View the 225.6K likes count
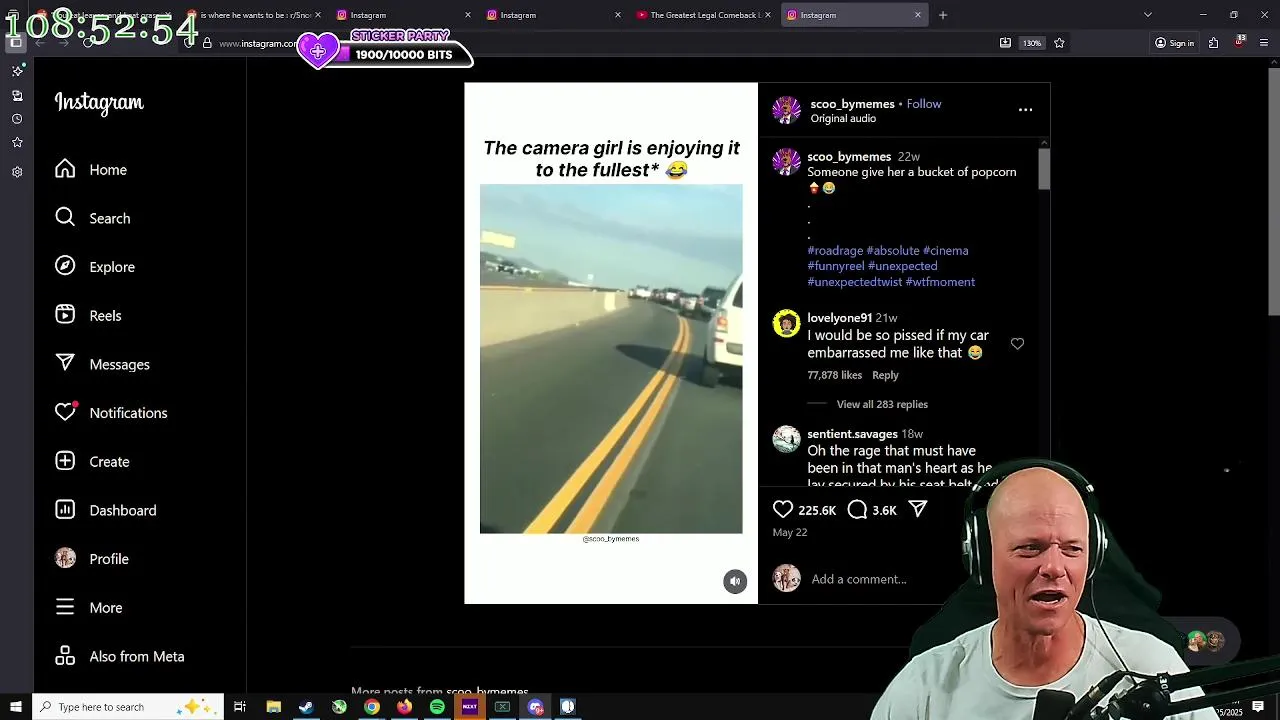This screenshot has width=1280, height=720. tap(817, 511)
